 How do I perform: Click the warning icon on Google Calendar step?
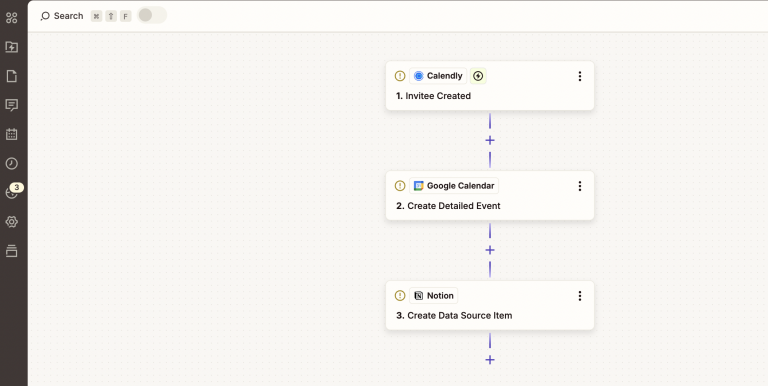[400, 186]
